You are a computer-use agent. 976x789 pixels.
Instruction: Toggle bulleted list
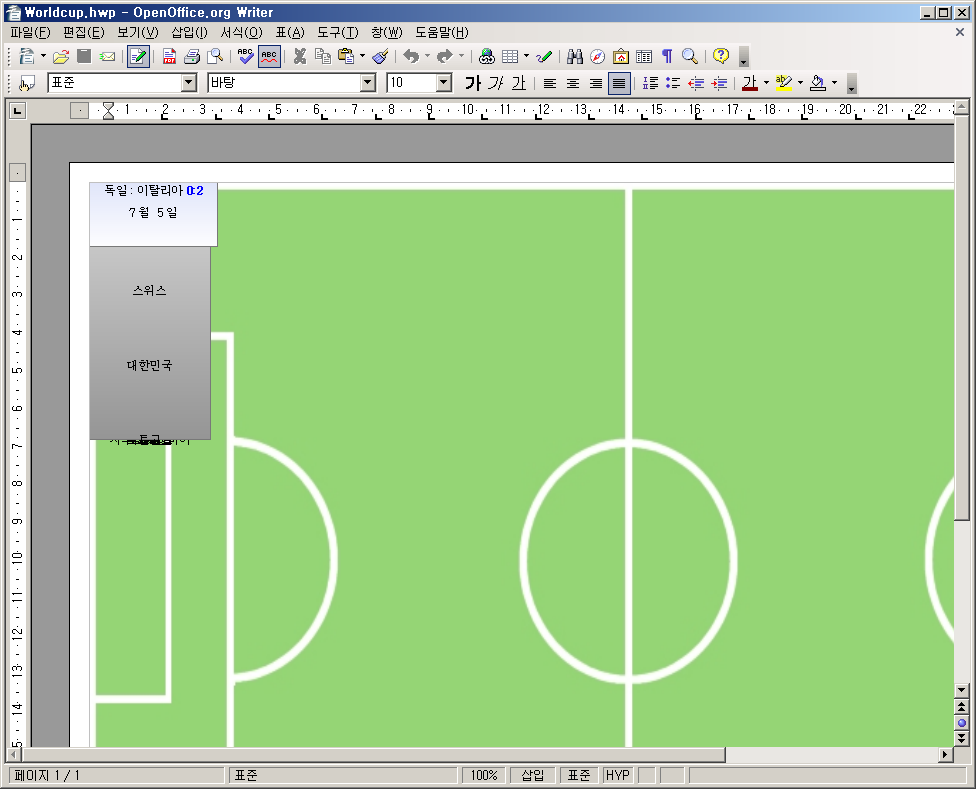pos(673,83)
